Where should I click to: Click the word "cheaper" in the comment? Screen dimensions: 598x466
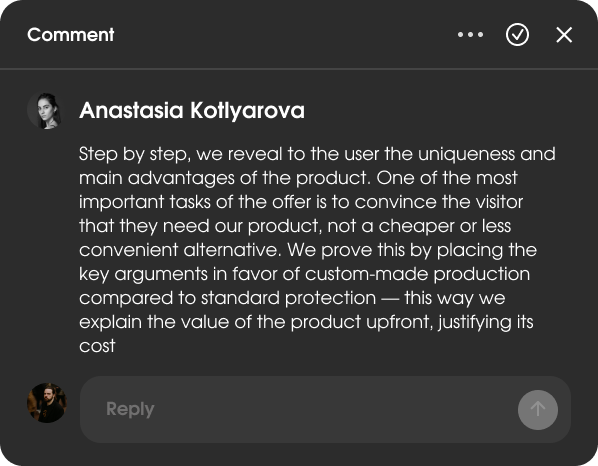(x=416, y=226)
